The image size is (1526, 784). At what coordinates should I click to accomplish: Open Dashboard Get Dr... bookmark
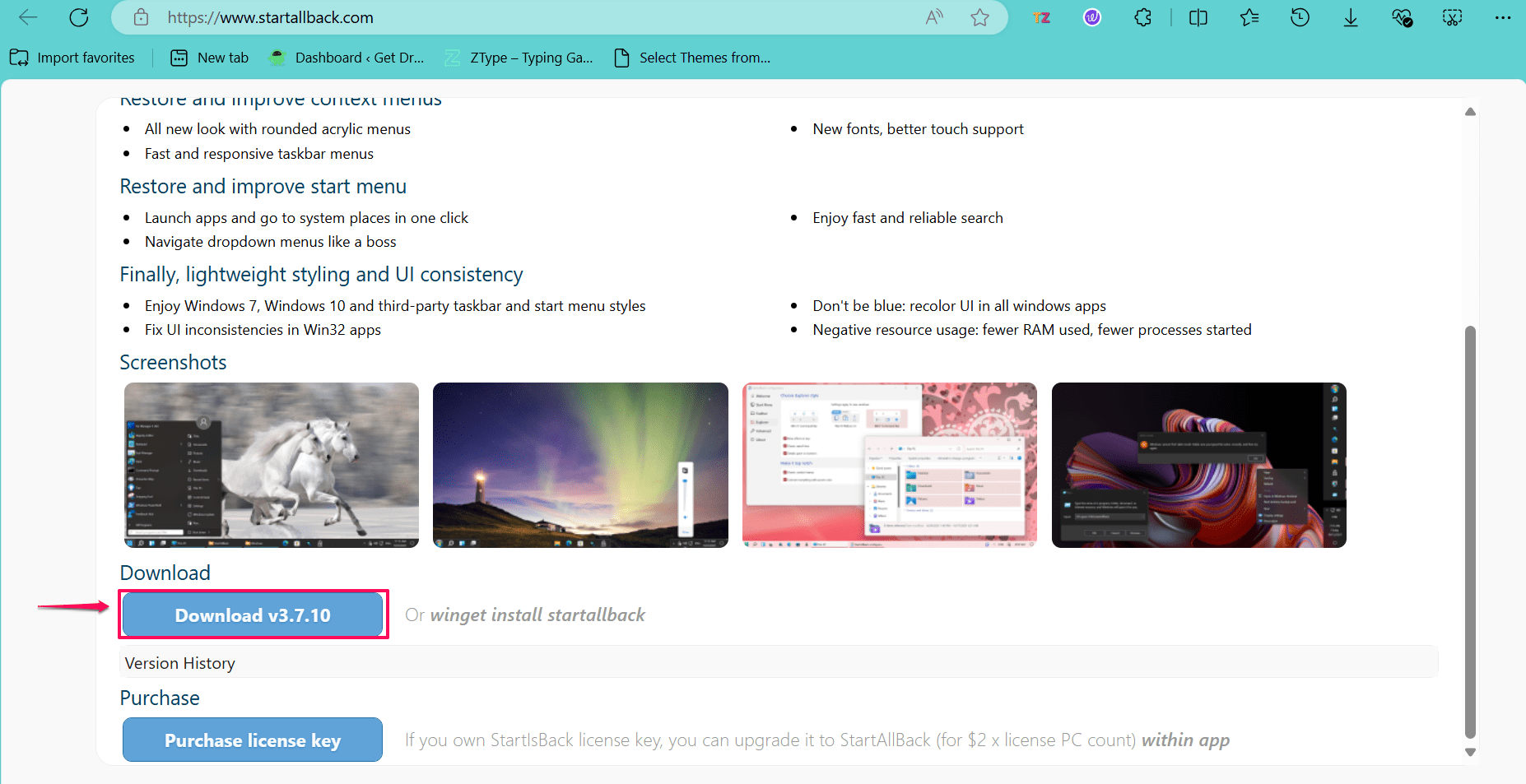coord(347,58)
